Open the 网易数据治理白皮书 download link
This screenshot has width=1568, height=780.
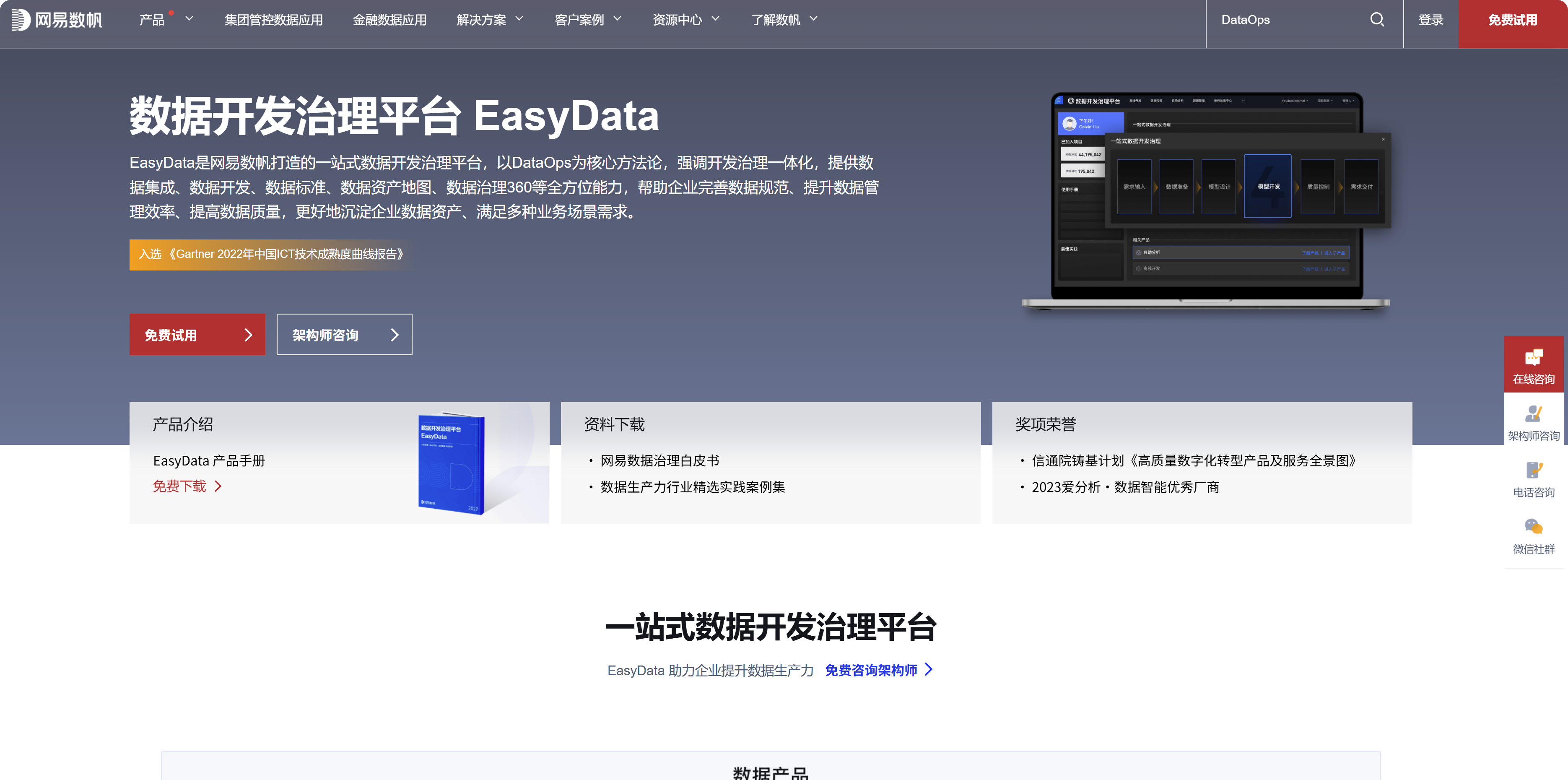point(659,461)
